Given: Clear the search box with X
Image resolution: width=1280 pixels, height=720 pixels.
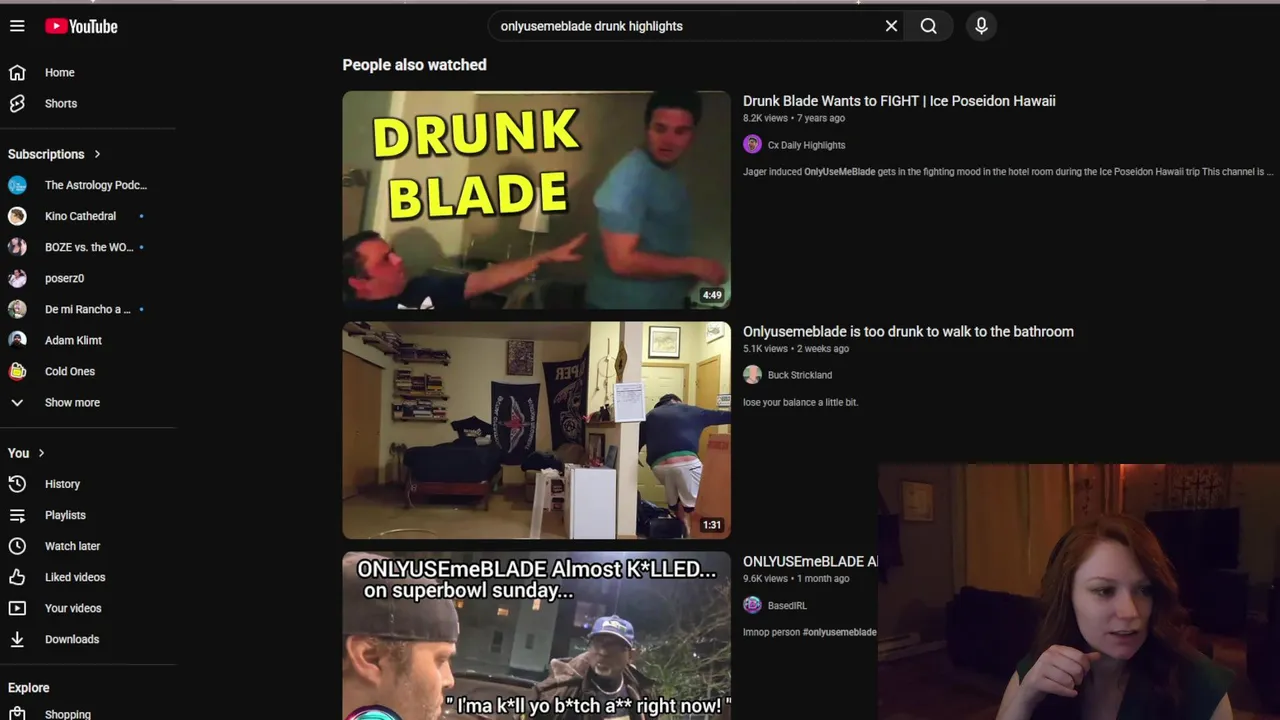Looking at the screenshot, I should tap(891, 26).
